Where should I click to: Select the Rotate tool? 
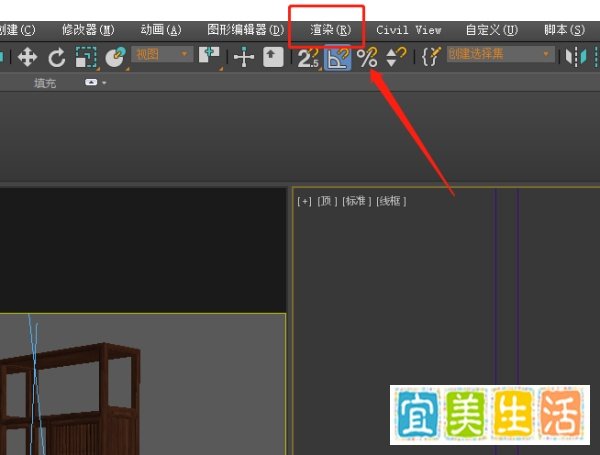click(x=57, y=57)
